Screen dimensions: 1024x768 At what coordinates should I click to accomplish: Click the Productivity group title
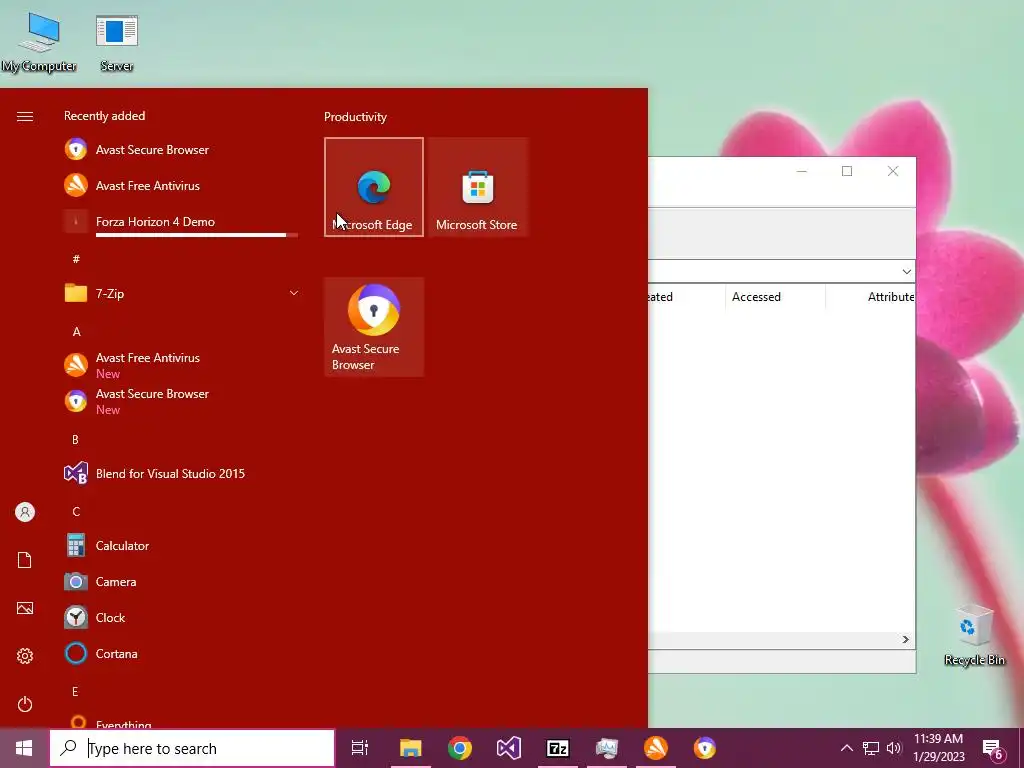[355, 117]
